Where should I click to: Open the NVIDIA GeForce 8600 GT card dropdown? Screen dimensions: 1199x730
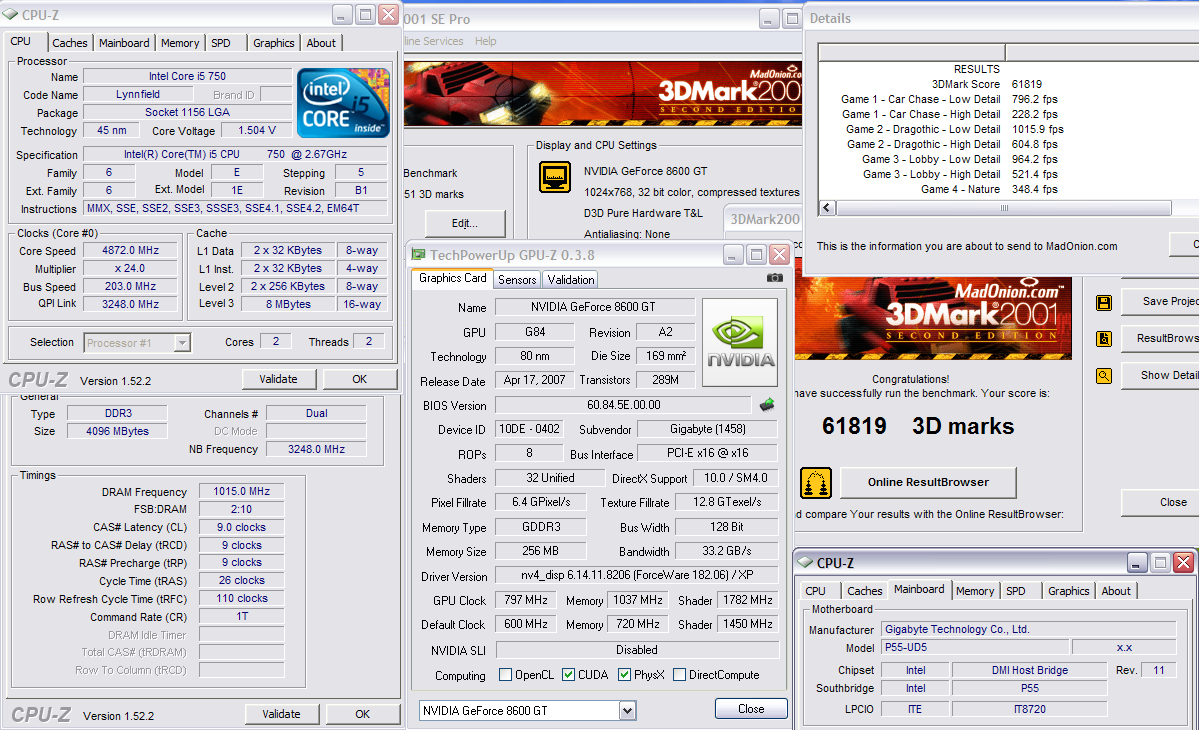pos(627,711)
